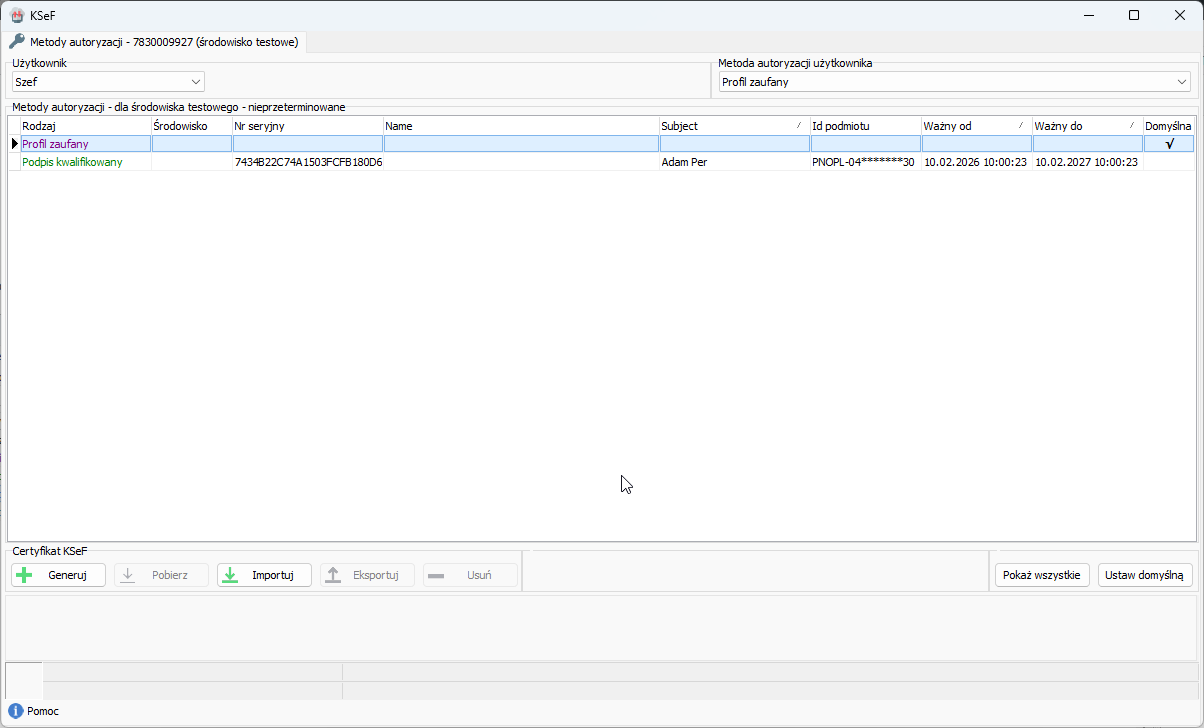Screen dimensions: 1204x728
Task: Click the key icon on the tab
Action: [17, 42]
